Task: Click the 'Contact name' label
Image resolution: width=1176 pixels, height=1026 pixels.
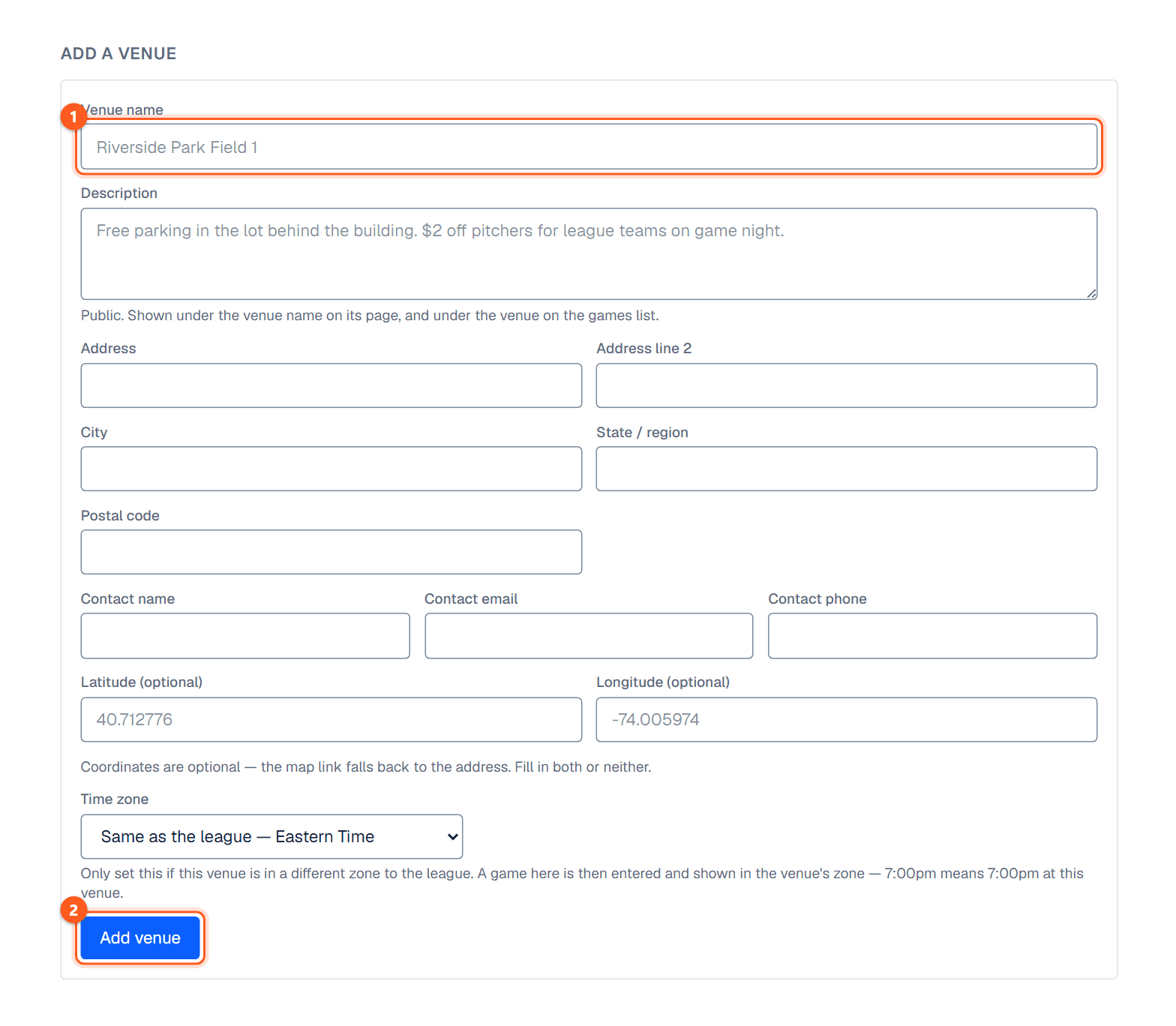Action: pyautogui.click(x=127, y=598)
